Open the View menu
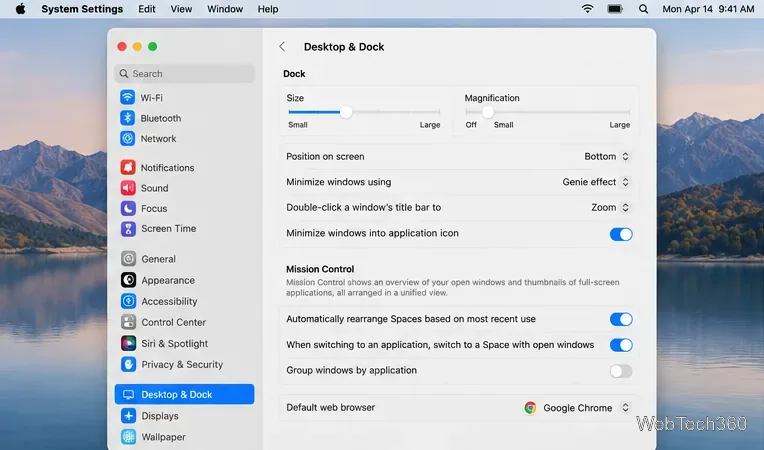The height and width of the screenshot is (450, 764). [x=181, y=9]
